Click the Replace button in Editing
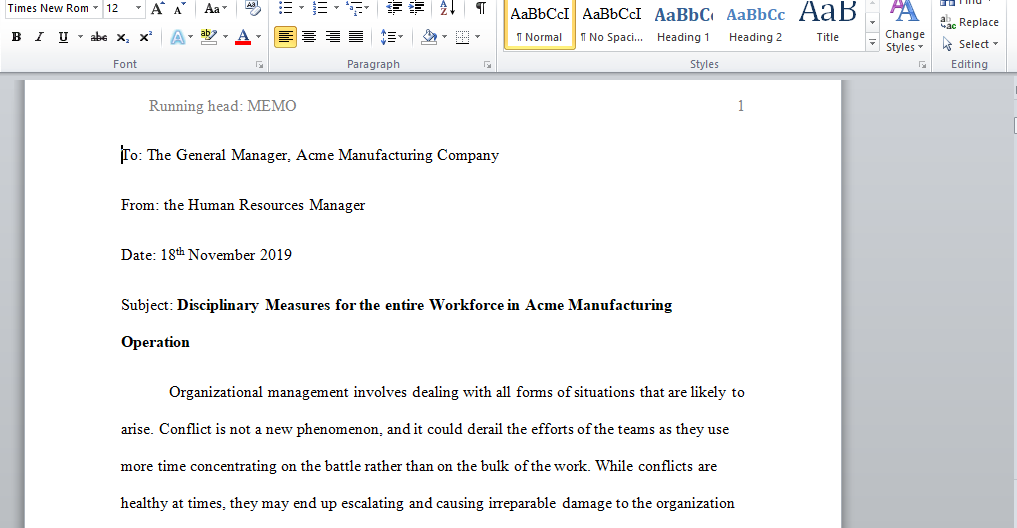The height and width of the screenshot is (528, 1017). click(x=970, y=22)
